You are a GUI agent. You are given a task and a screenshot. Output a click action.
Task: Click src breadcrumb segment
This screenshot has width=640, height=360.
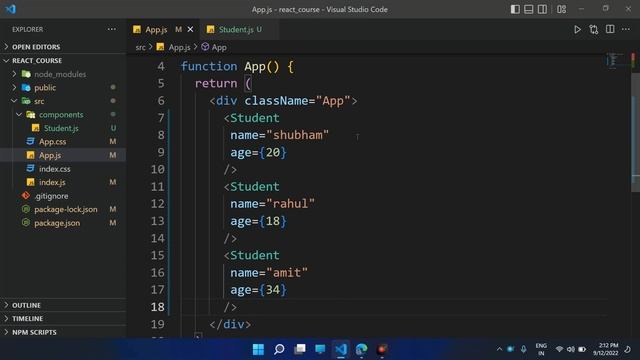(x=140, y=47)
